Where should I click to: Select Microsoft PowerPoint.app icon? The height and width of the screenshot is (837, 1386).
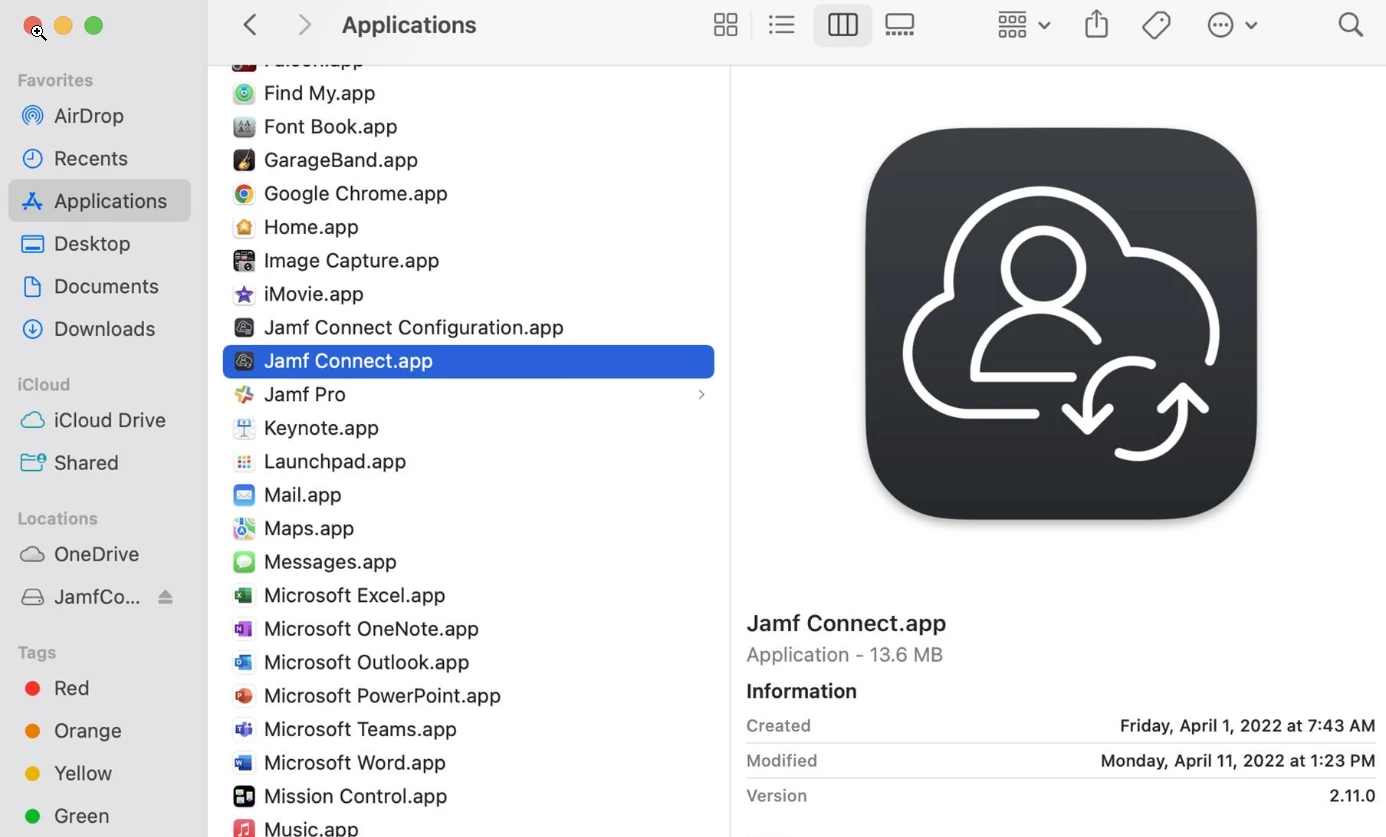[x=244, y=696]
